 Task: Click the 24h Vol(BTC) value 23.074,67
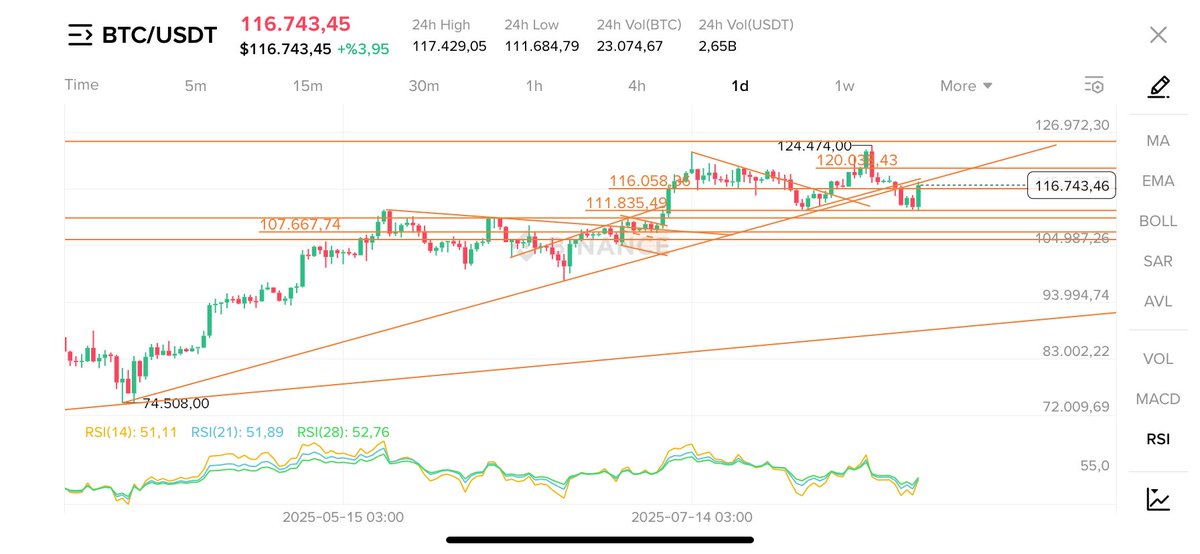tap(630, 46)
